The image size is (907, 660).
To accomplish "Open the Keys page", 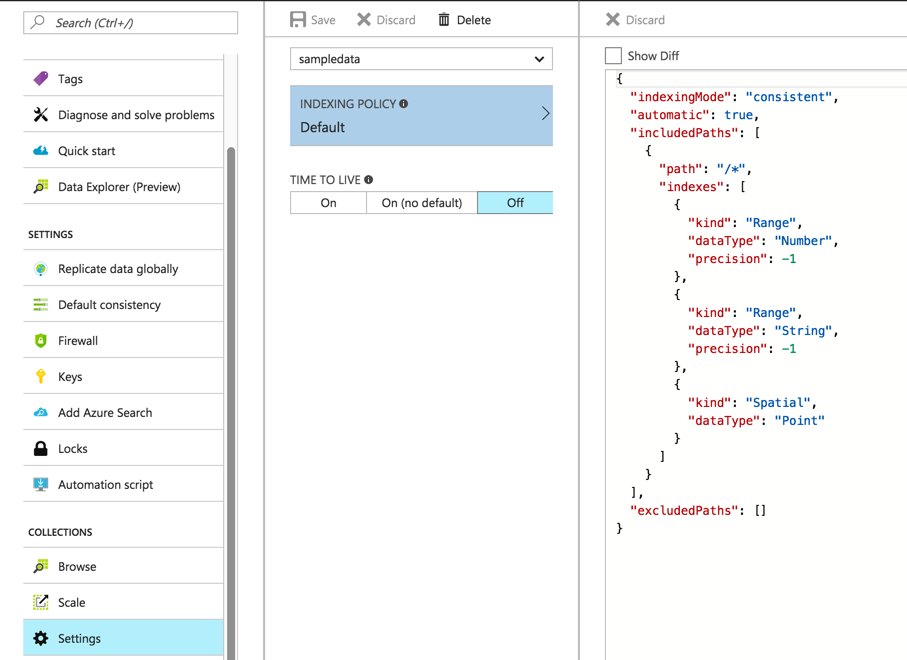I will 123,376.
